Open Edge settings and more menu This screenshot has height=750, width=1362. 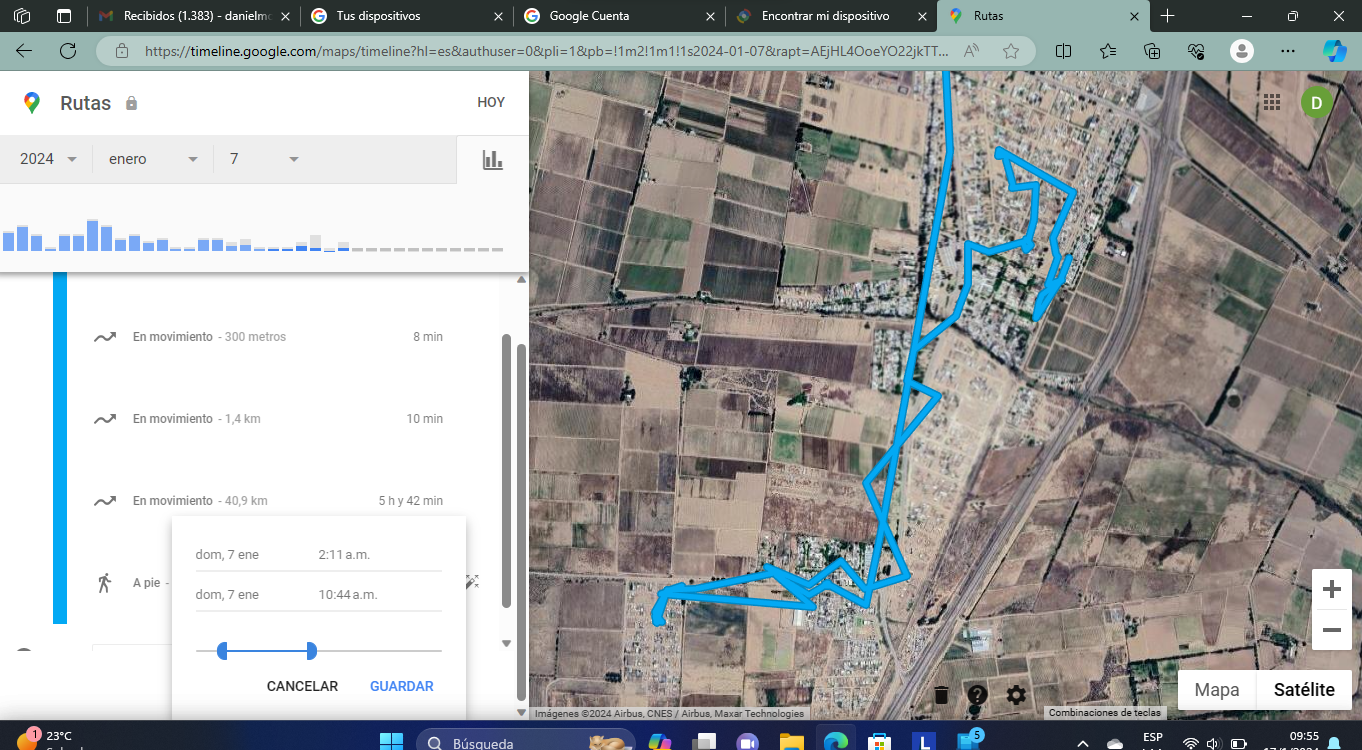click(1286, 51)
